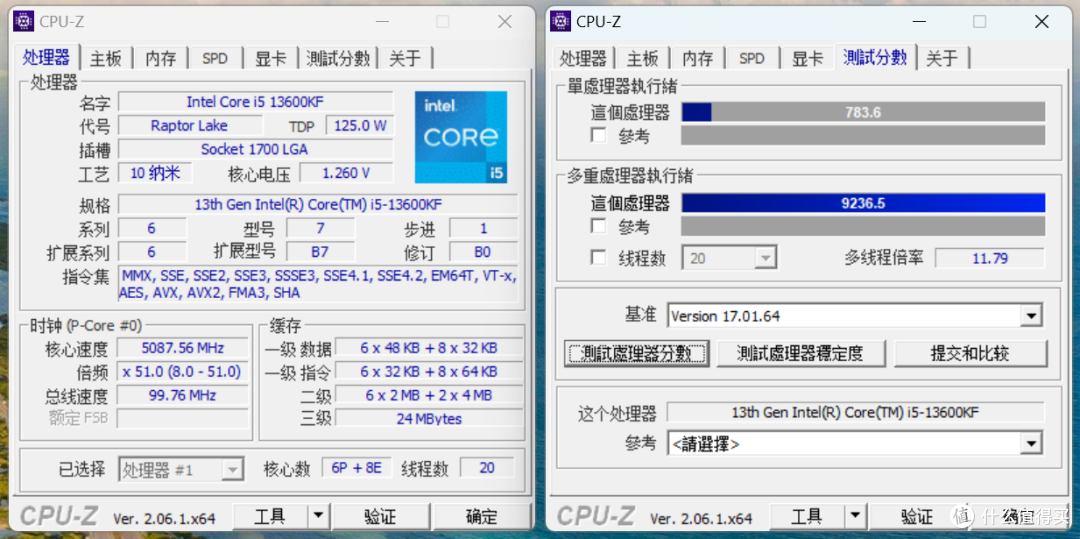1080x539 pixels.
Task: Enable single-thread 參考 checkbox
Action: [599, 136]
